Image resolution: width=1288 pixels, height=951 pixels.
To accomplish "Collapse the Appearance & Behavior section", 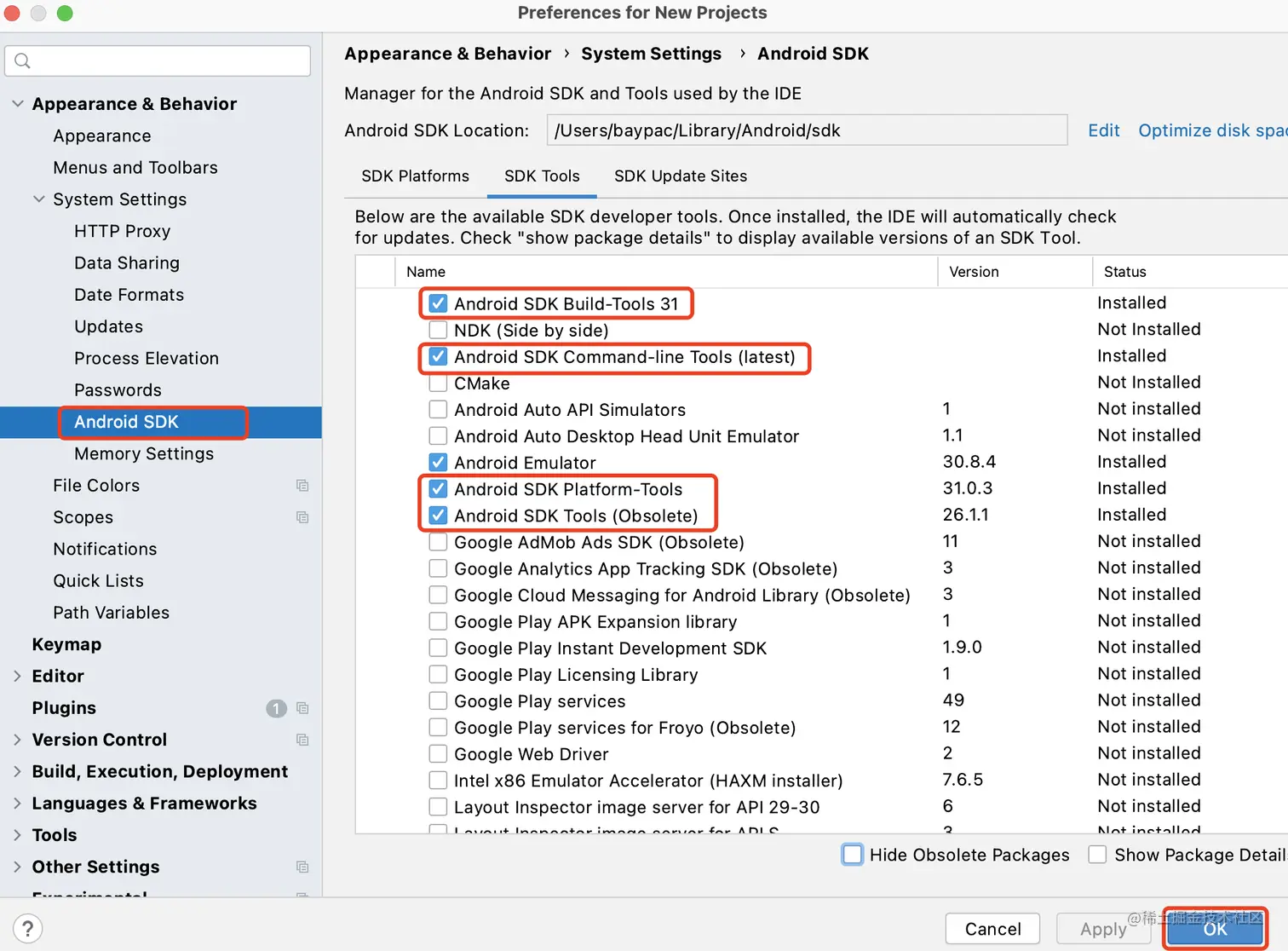I will pyautogui.click(x=17, y=104).
